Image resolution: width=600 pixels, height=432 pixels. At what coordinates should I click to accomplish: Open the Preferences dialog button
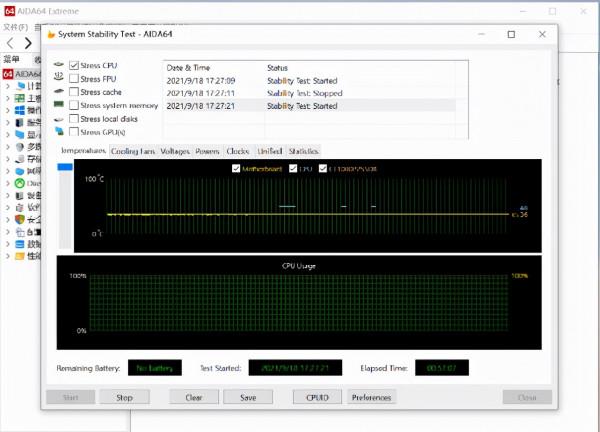(371, 397)
